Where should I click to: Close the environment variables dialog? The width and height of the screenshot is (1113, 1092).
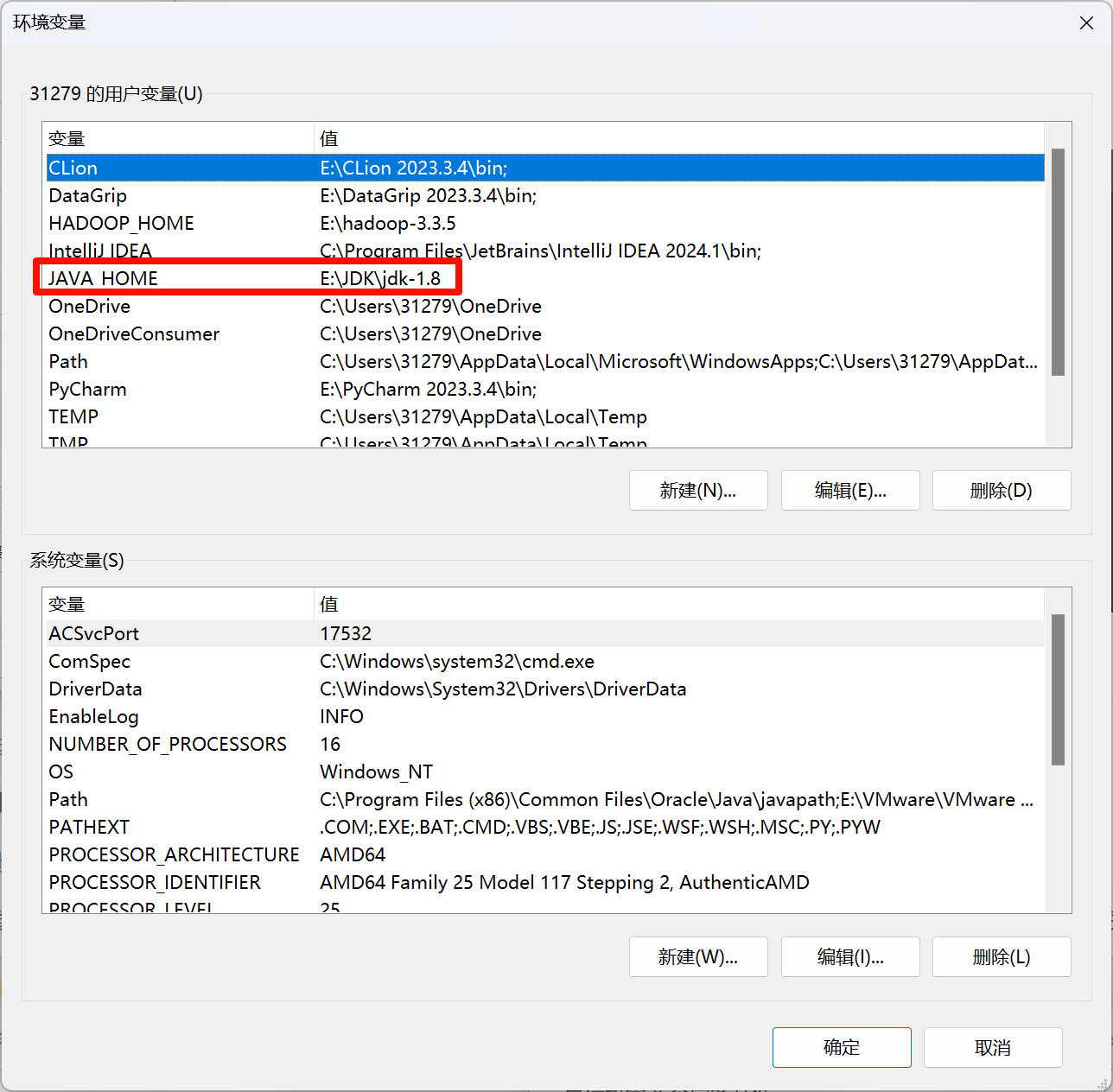point(1086,23)
